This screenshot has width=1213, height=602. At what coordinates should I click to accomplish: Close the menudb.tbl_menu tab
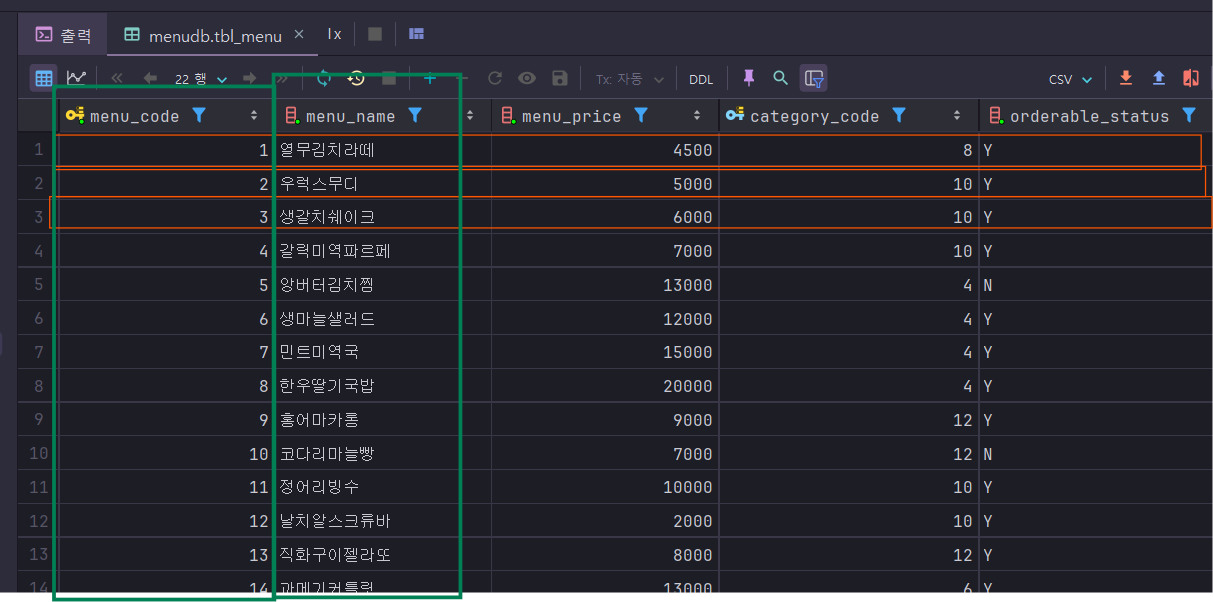300,35
